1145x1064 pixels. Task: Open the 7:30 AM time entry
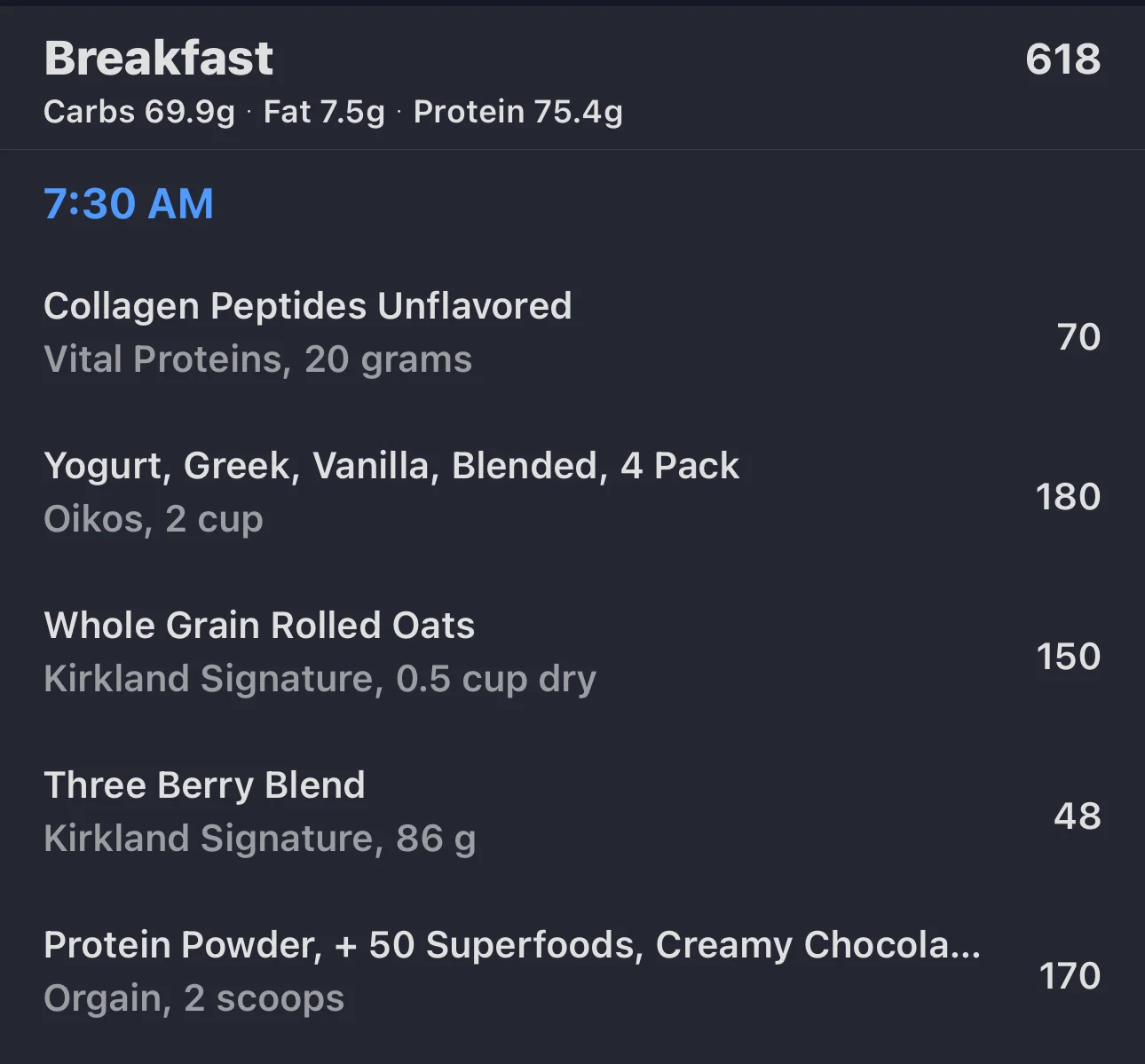[x=129, y=203]
